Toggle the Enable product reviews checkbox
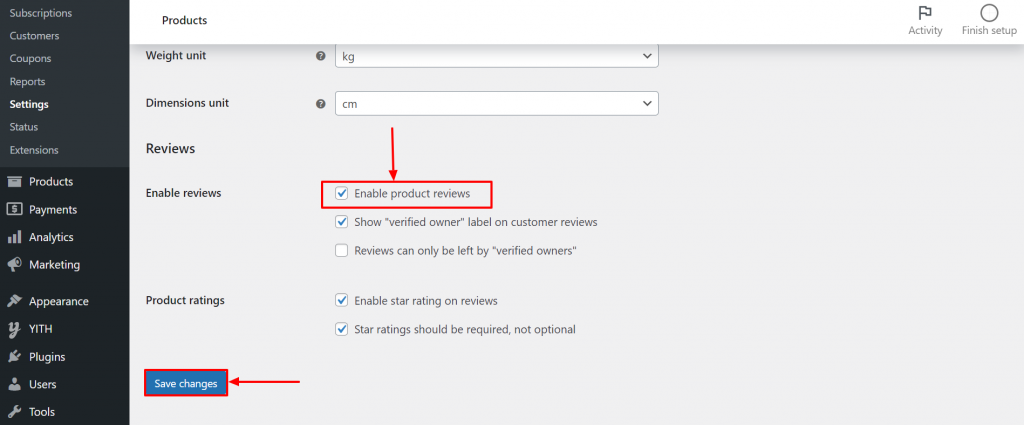This screenshot has width=1024, height=425. 342,194
